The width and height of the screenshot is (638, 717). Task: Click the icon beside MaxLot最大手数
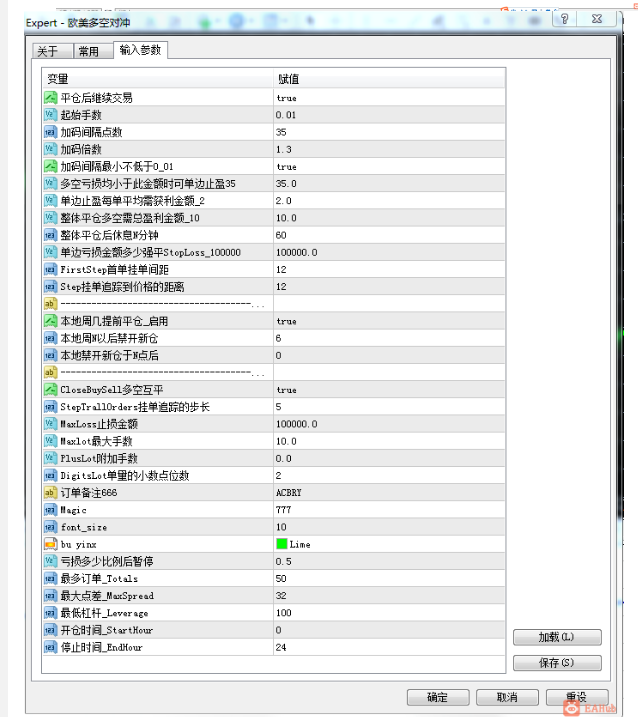50,441
